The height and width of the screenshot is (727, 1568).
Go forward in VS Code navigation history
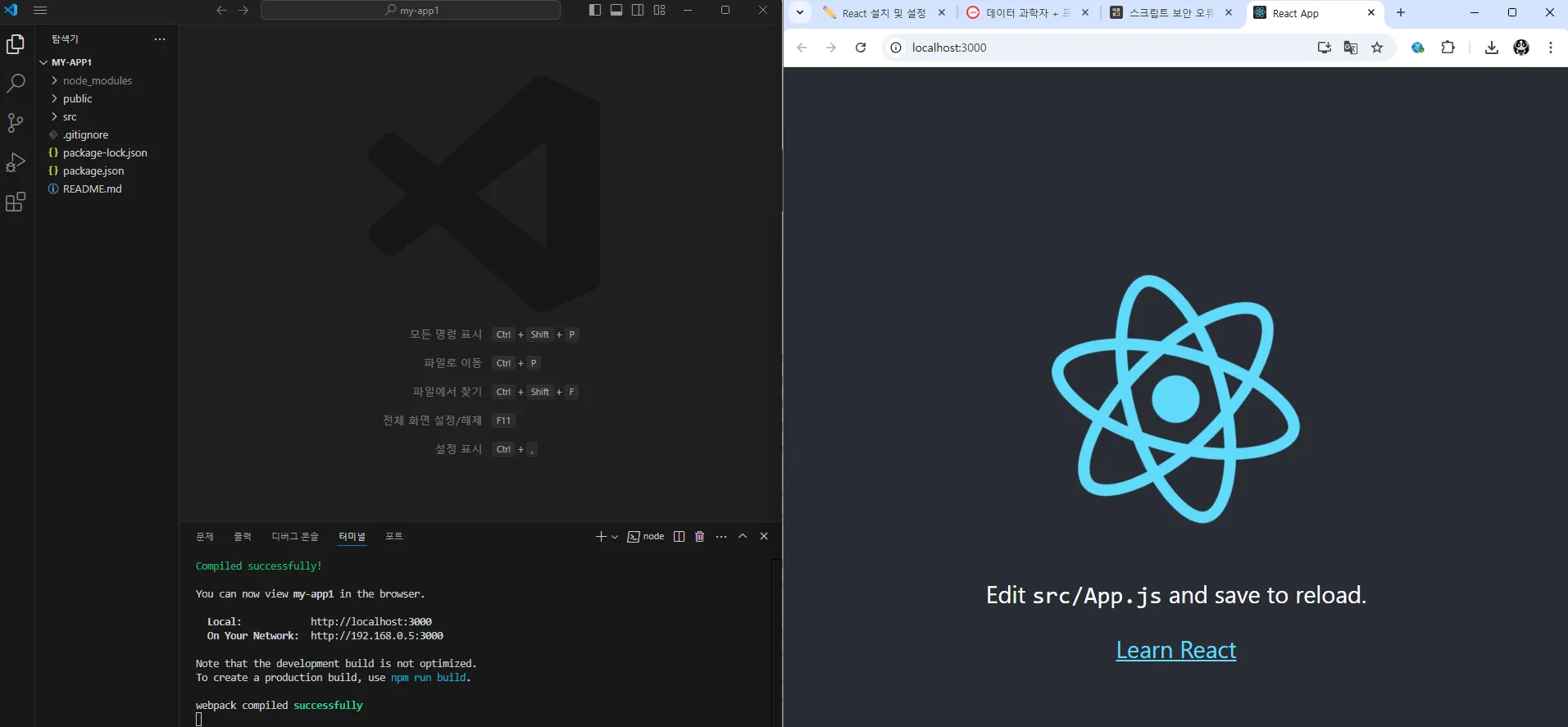pyautogui.click(x=243, y=11)
